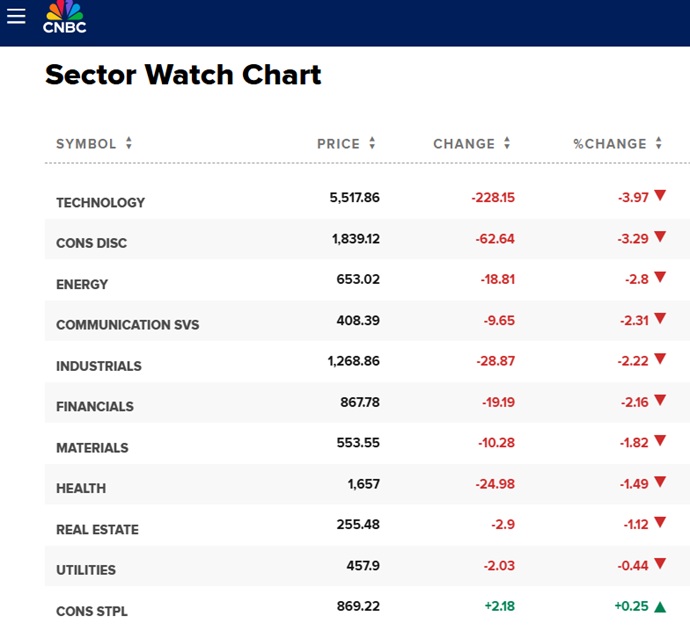690x638 pixels.
Task: Open the TECHNOLOGY sector link
Action: [x=100, y=203]
